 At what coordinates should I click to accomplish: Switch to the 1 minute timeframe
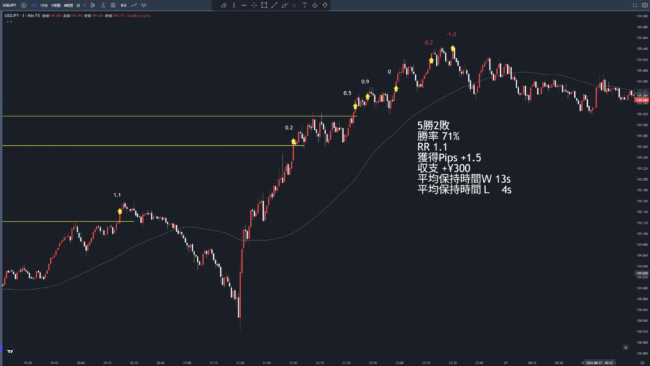pyautogui.click(x=34, y=5)
